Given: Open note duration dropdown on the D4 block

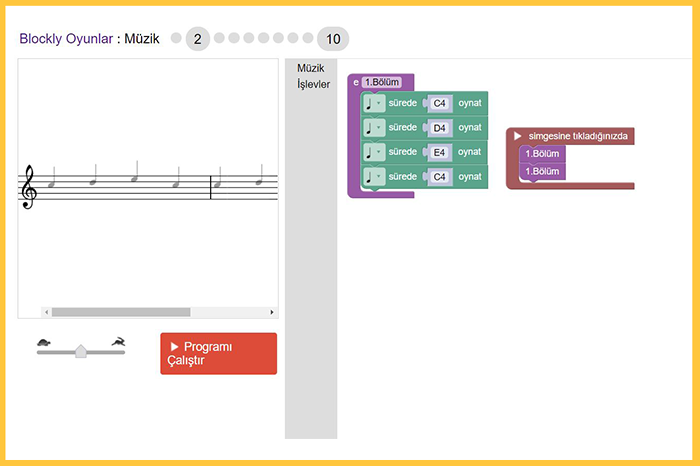Looking at the screenshot, I should point(374,128).
